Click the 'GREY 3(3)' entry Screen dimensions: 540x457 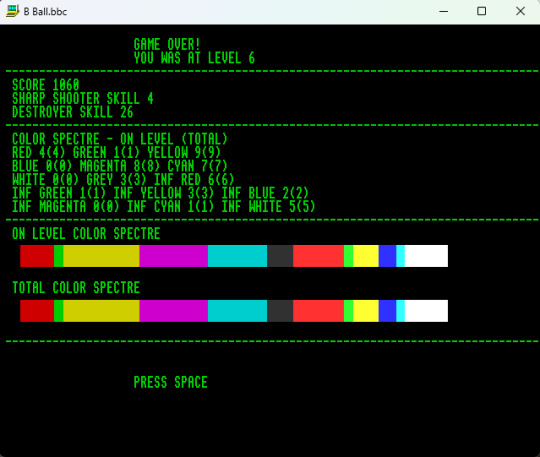click(116, 179)
